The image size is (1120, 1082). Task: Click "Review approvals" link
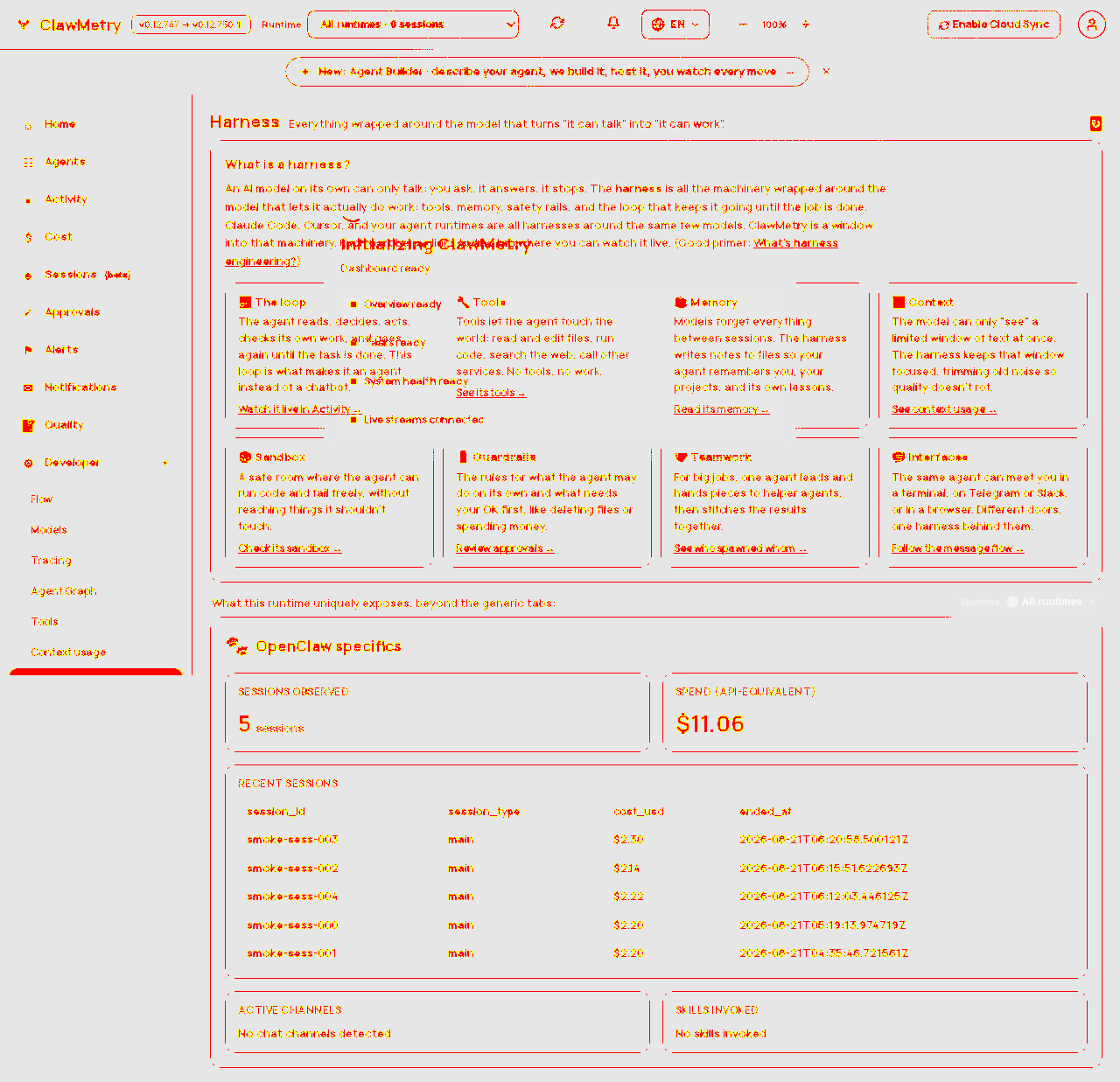coord(505,548)
